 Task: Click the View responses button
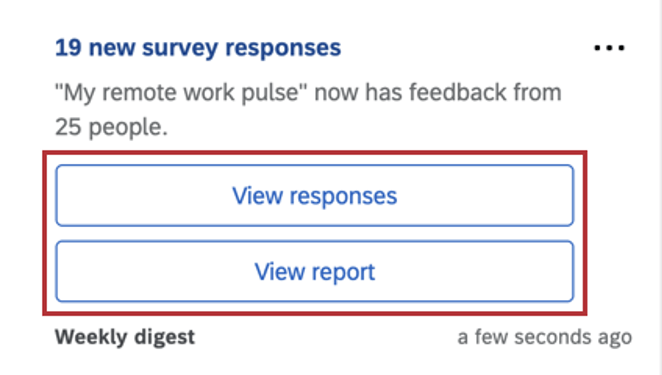(x=315, y=196)
